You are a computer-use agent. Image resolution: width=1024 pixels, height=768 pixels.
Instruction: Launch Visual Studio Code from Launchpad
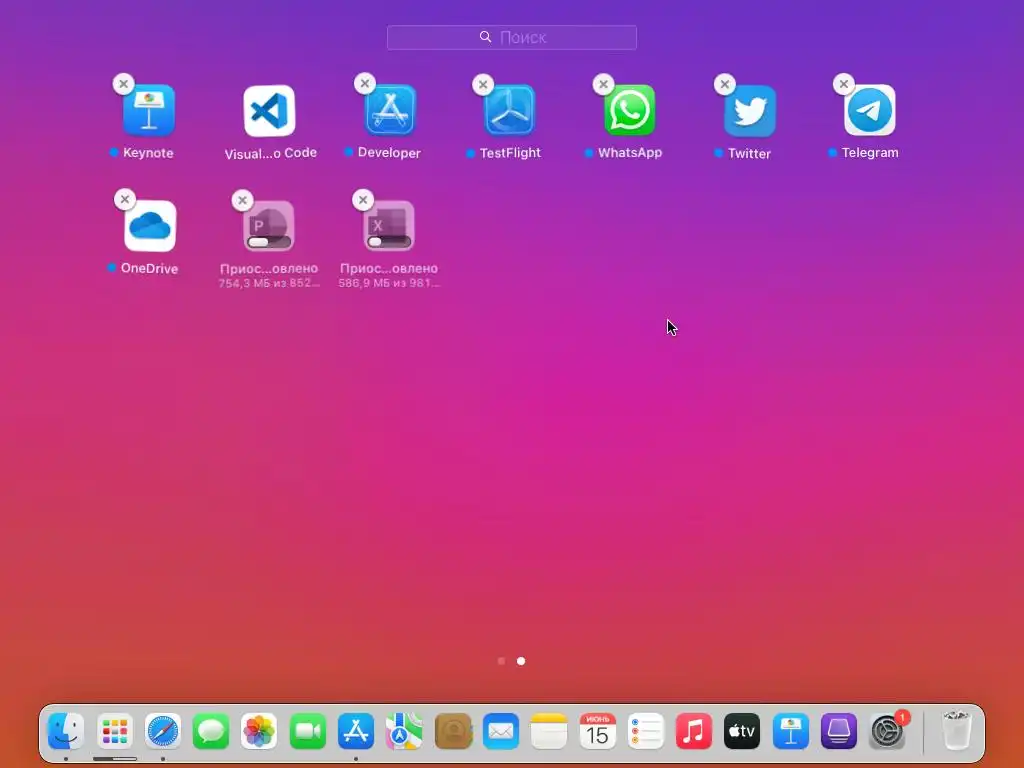269,111
